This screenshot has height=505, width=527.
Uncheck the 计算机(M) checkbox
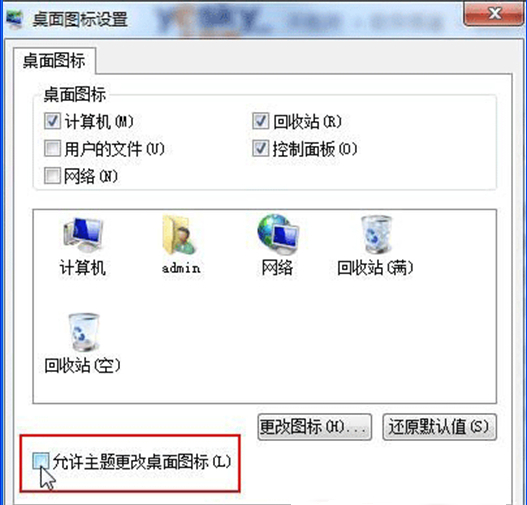(x=52, y=121)
